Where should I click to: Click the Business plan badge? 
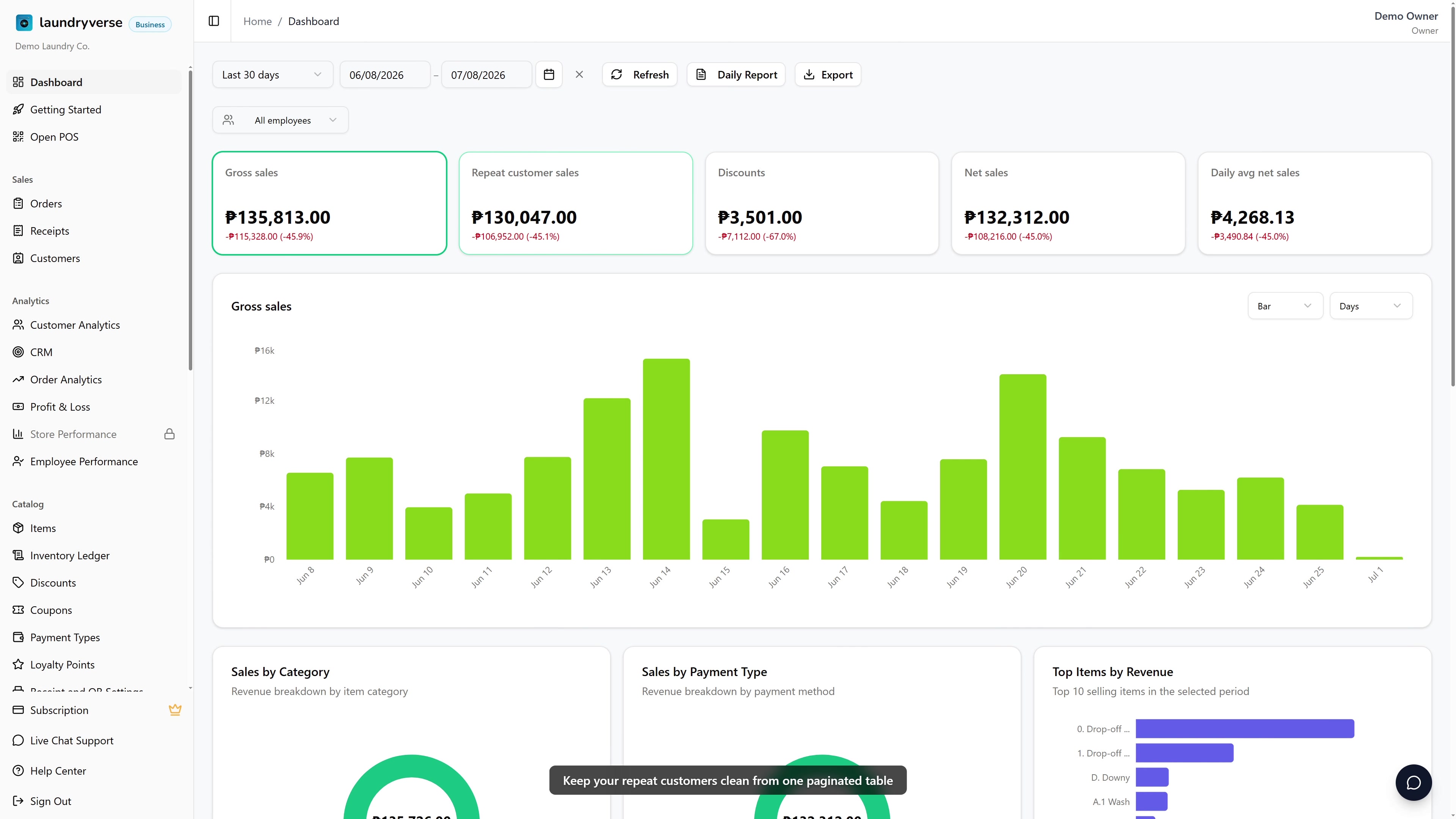[150, 24]
